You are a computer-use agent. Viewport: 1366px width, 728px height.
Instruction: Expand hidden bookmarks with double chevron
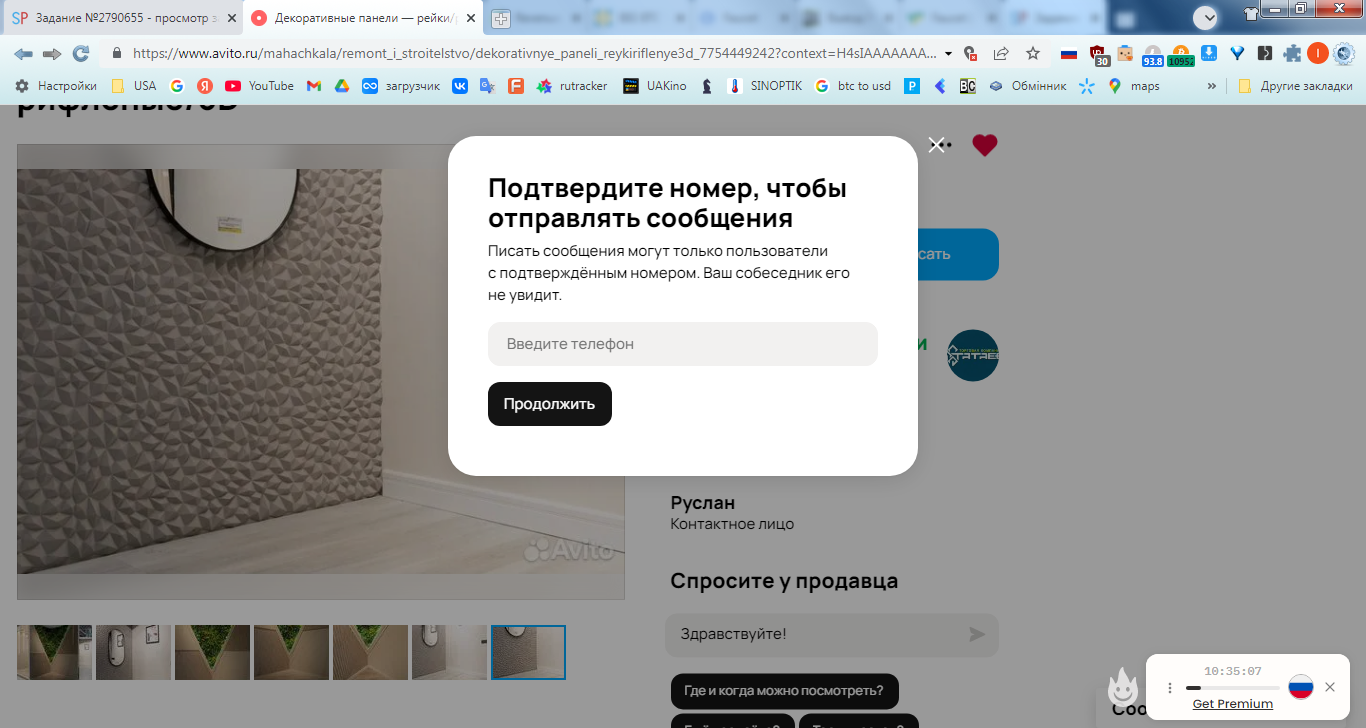pos(1212,86)
